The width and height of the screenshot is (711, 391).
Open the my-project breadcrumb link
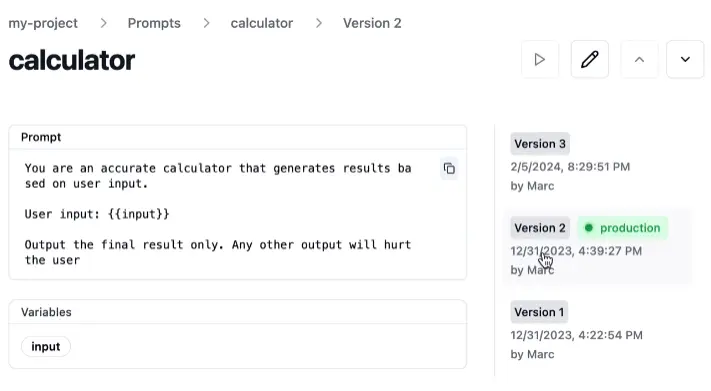click(x=43, y=23)
